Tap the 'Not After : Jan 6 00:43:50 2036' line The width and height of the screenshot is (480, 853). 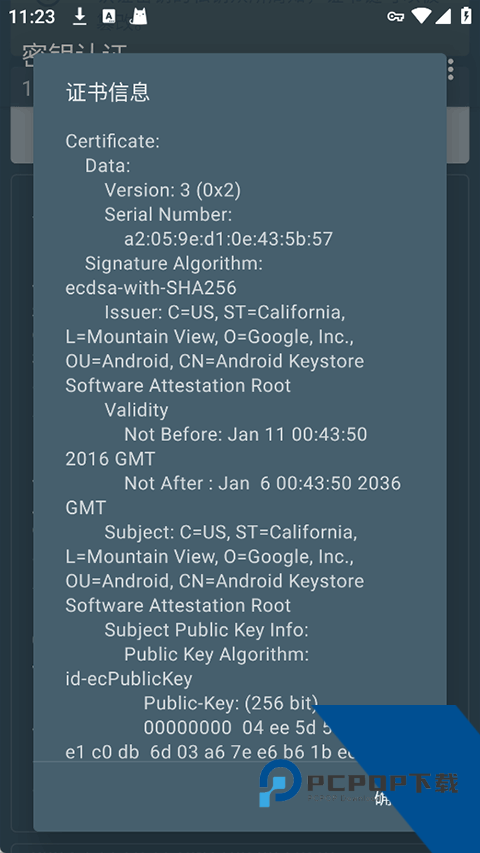tap(263, 483)
